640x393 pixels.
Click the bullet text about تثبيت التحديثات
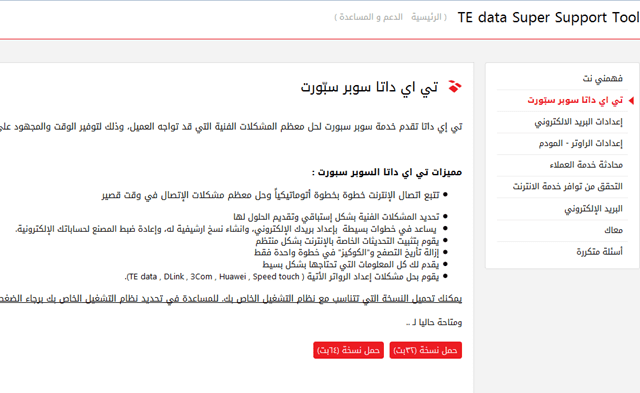tap(347, 241)
